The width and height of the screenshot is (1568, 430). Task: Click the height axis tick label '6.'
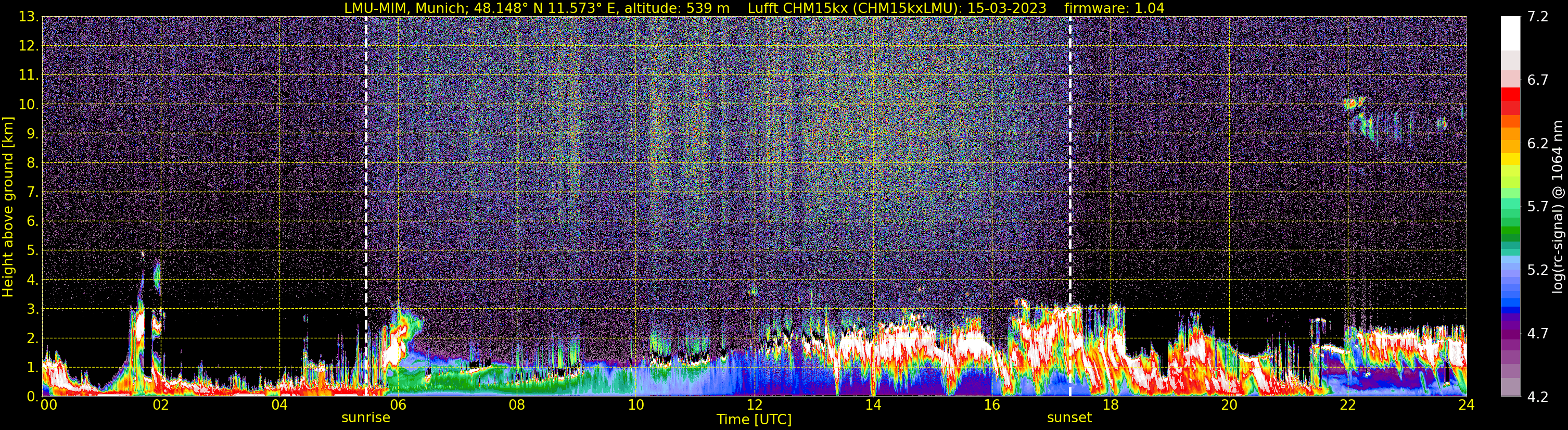(32, 222)
